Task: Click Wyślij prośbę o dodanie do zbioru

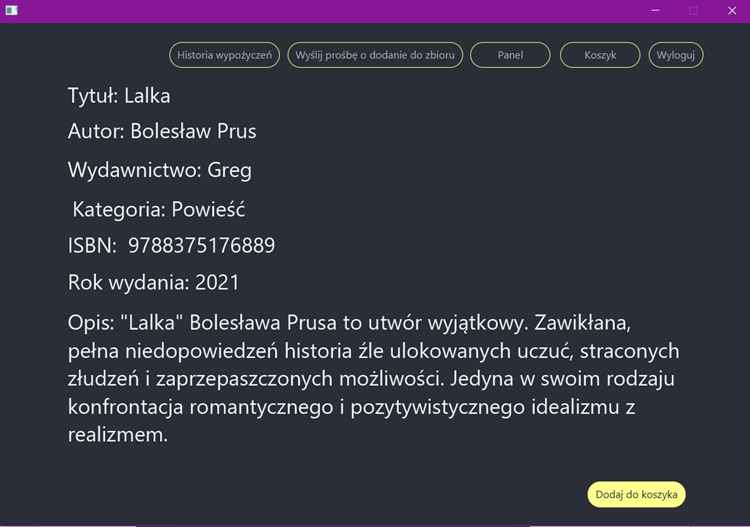Action: pos(375,55)
